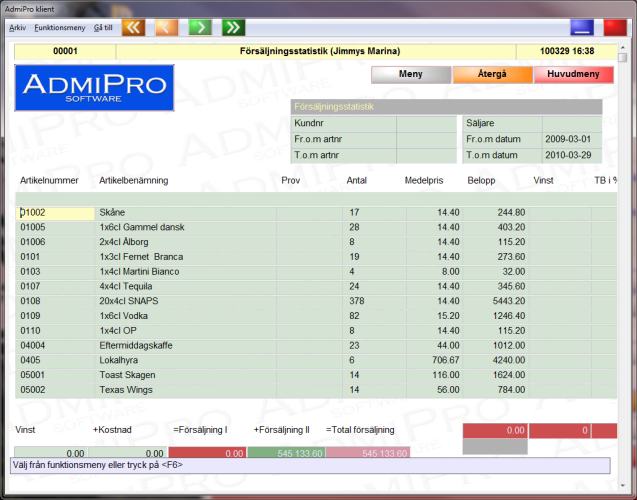Open the Arkiv menu
Viewport: 637px width, 500px height.
tap(17, 28)
